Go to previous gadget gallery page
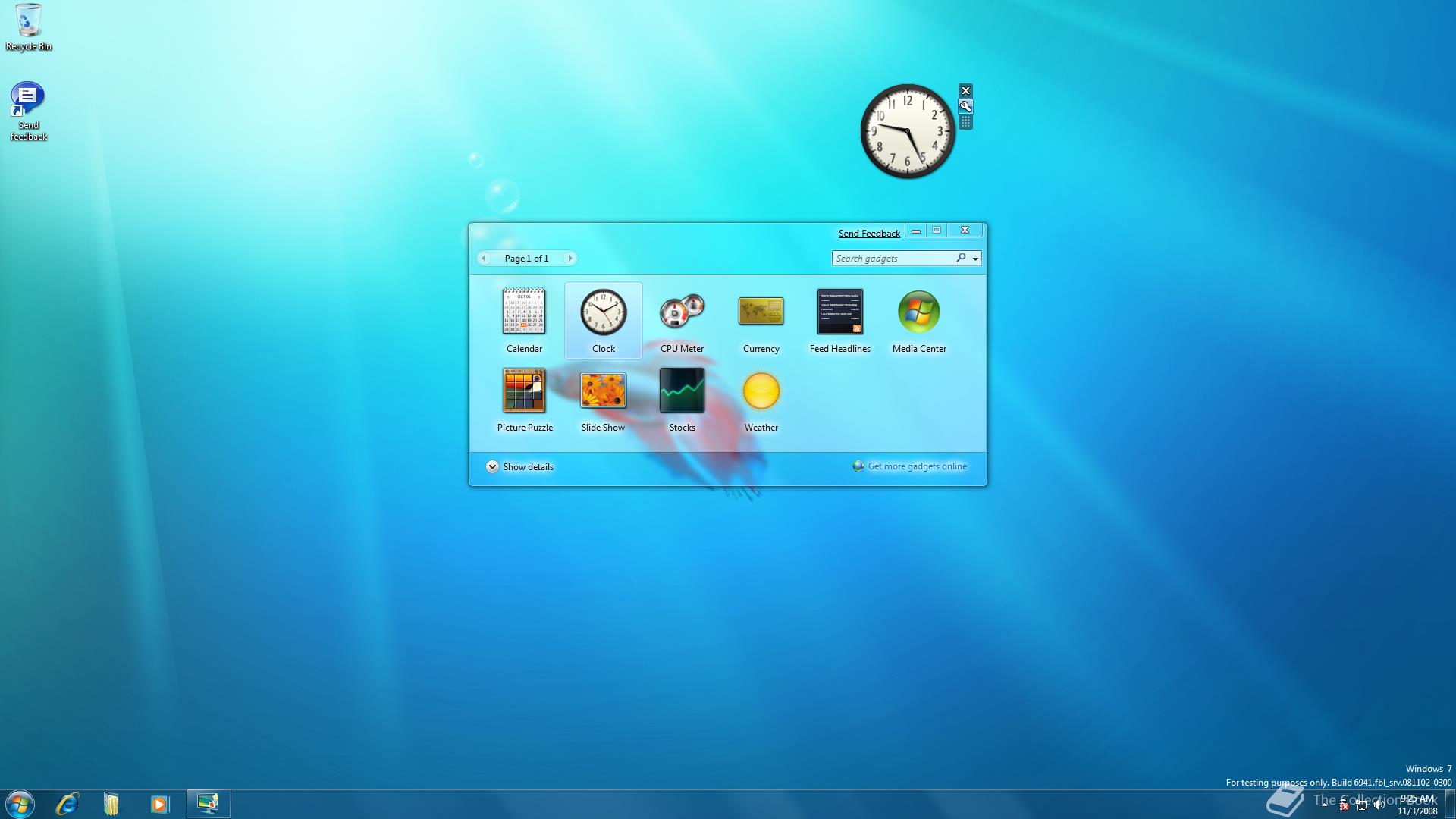1456x819 pixels. (x=484, y=259)
